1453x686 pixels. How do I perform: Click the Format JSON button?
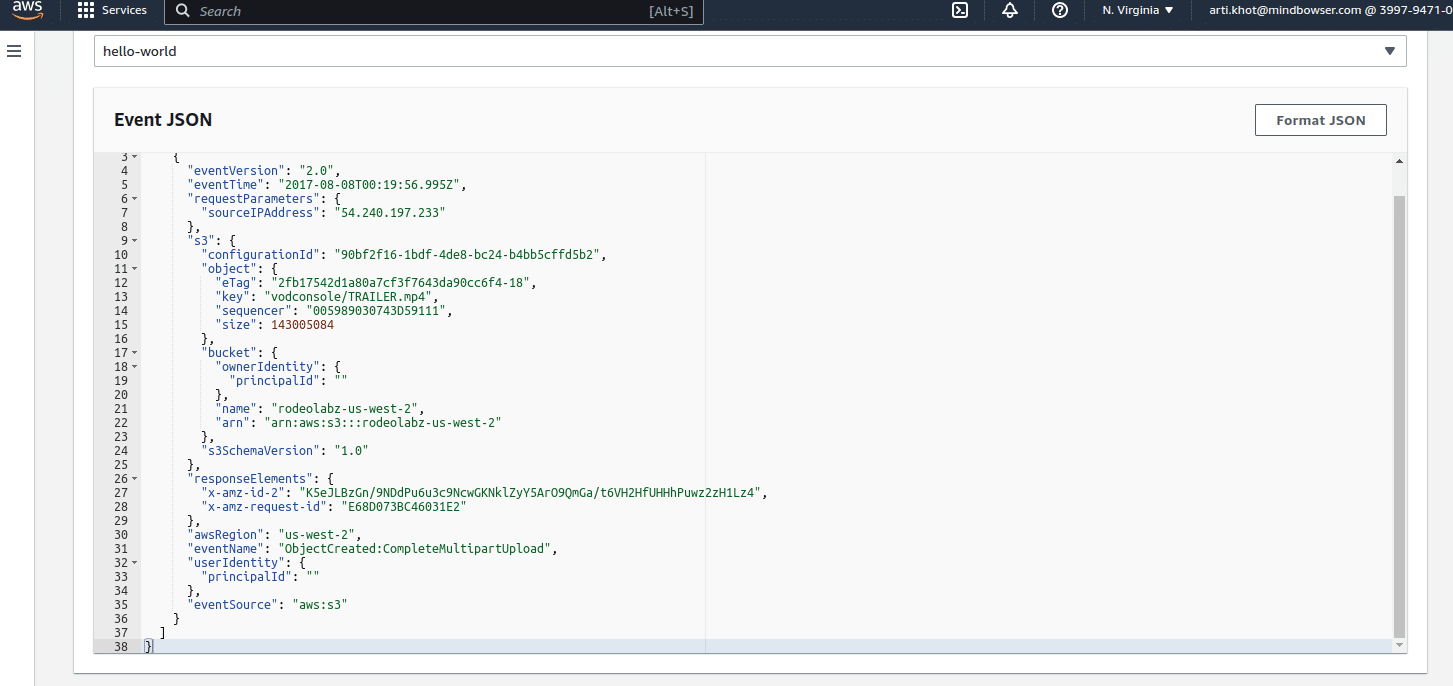click(1320, 120)
